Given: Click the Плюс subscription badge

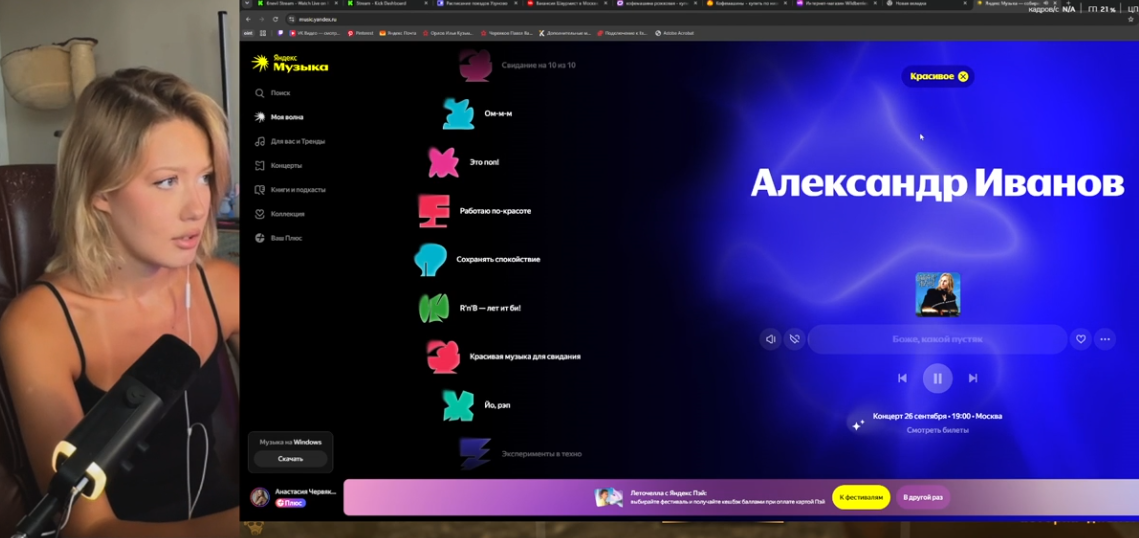Looking at the screenshot, I should click(290, 503).
